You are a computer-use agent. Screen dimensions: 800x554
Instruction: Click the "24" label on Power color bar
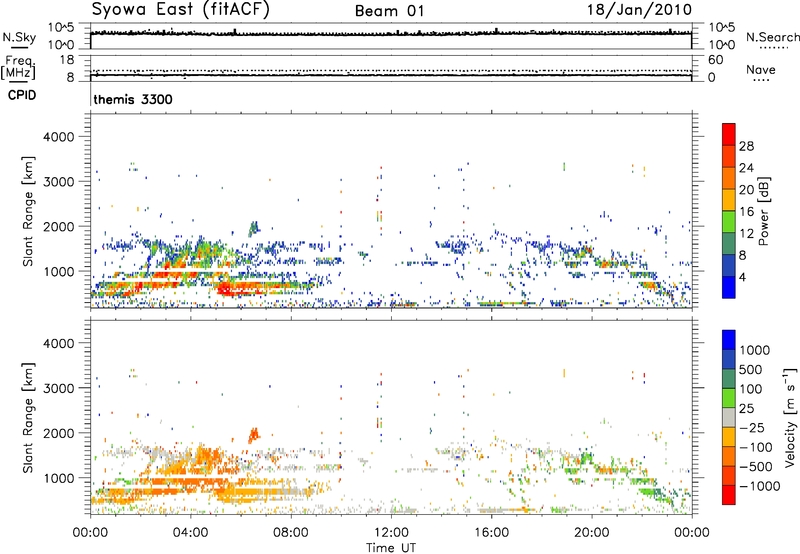pyautogui.click(x=746, y=168)
